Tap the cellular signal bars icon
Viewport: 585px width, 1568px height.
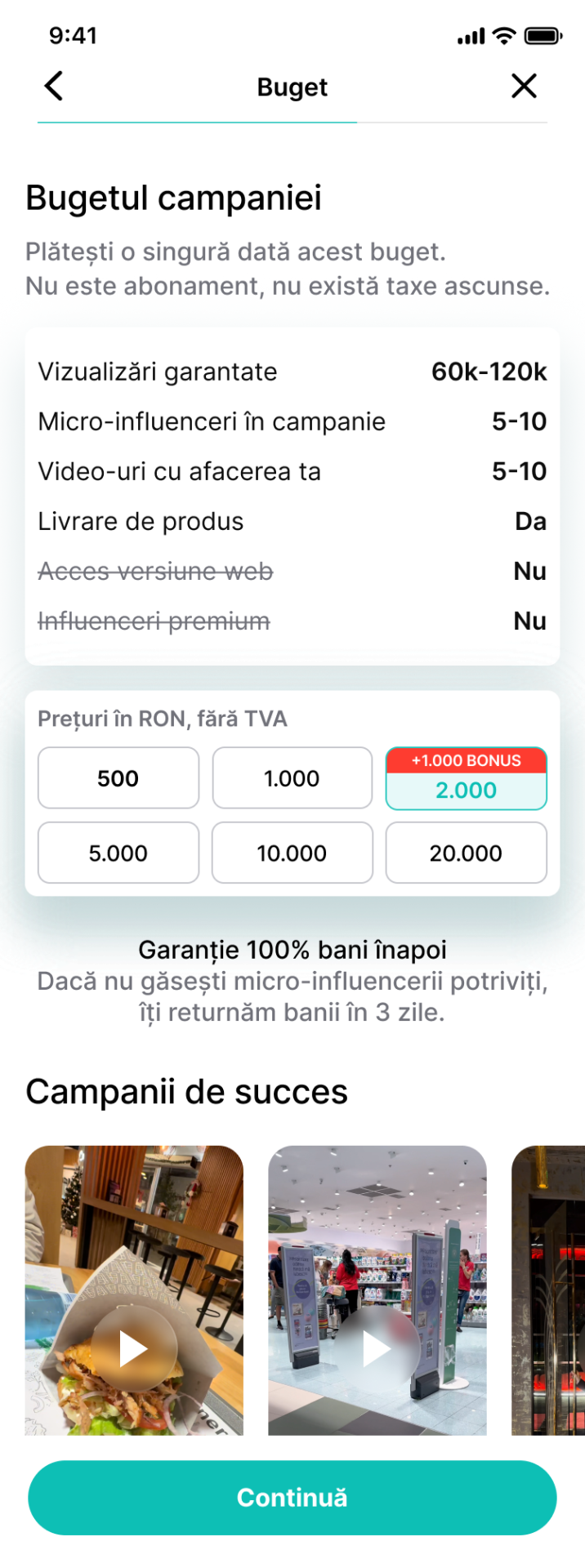pos(471,37)
